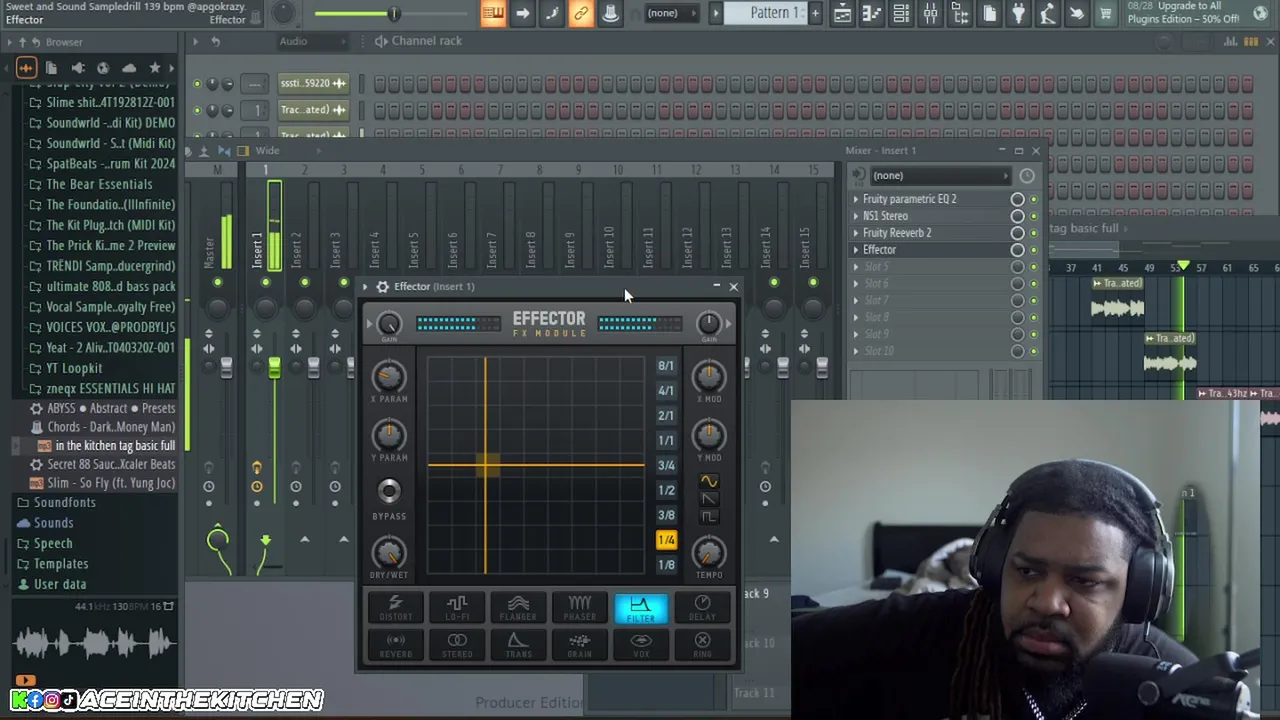Viewport: 1280px width, 720px height.
Task: Open the Browser panel header
Action: pos(64,42)
